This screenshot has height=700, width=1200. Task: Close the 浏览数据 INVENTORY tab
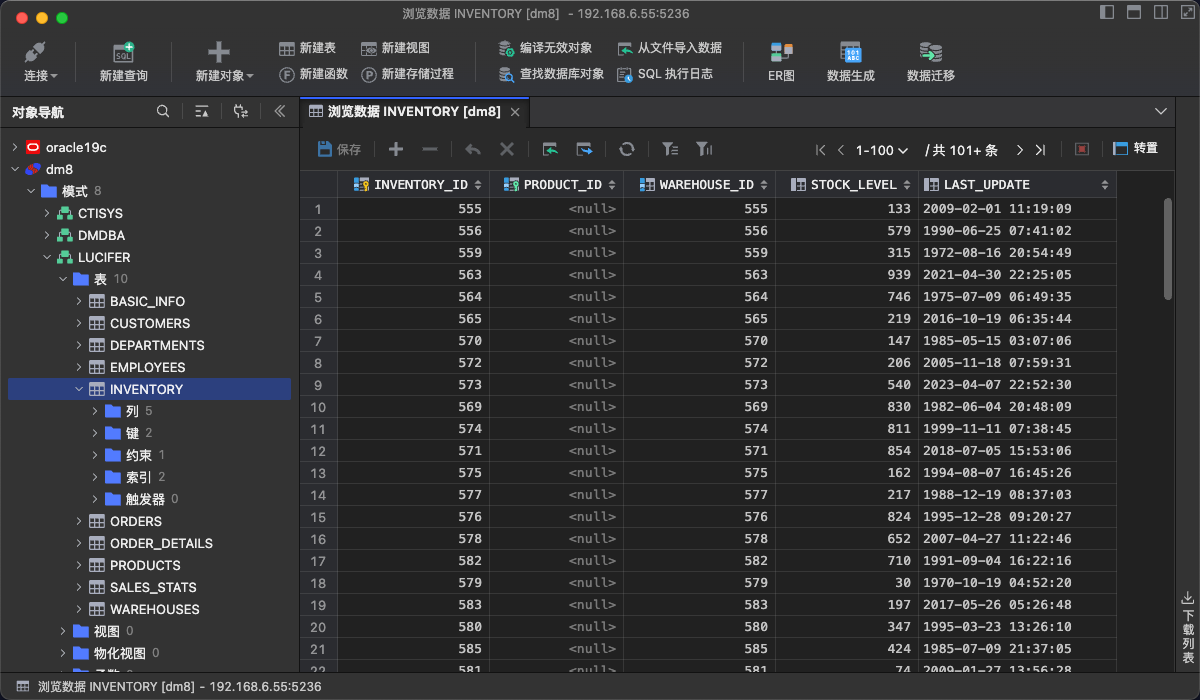click(x=515, y=112)
